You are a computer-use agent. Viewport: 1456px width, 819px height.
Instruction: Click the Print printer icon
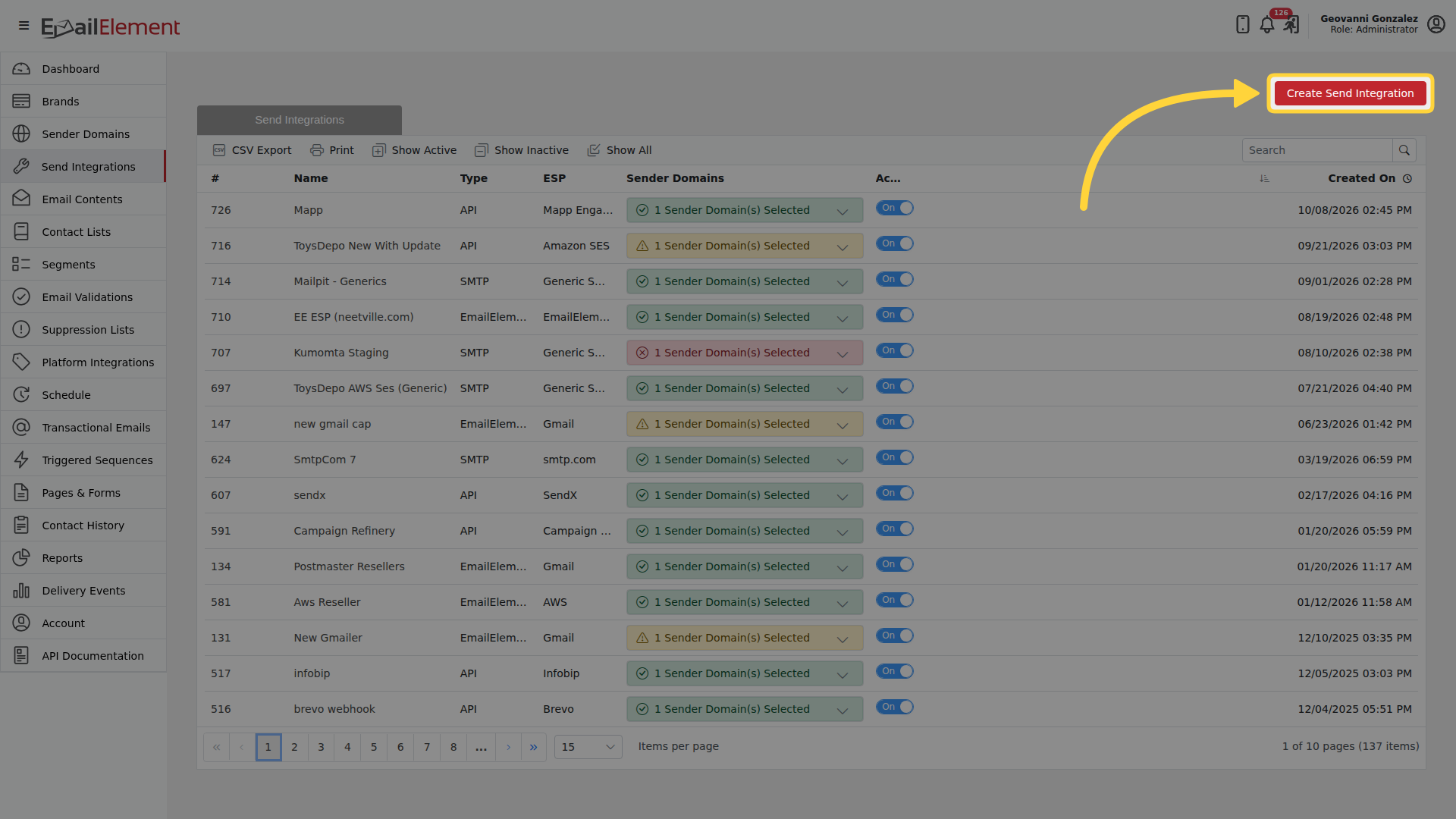point(317,150)
